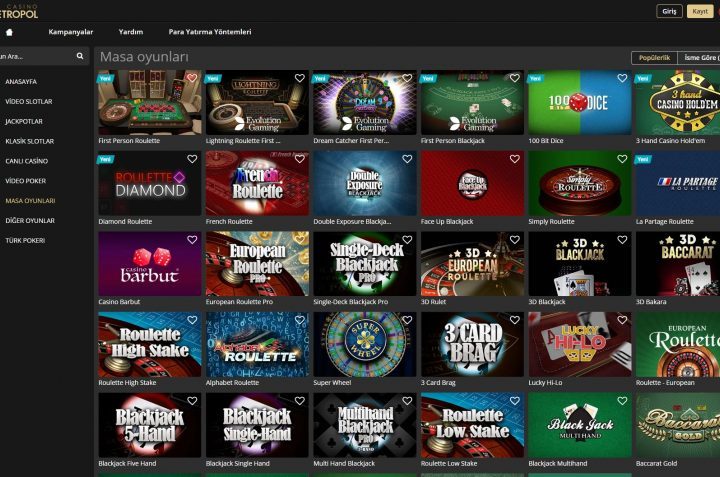Select DİĞER OYUNLAR in sidebar

(30, 221)
